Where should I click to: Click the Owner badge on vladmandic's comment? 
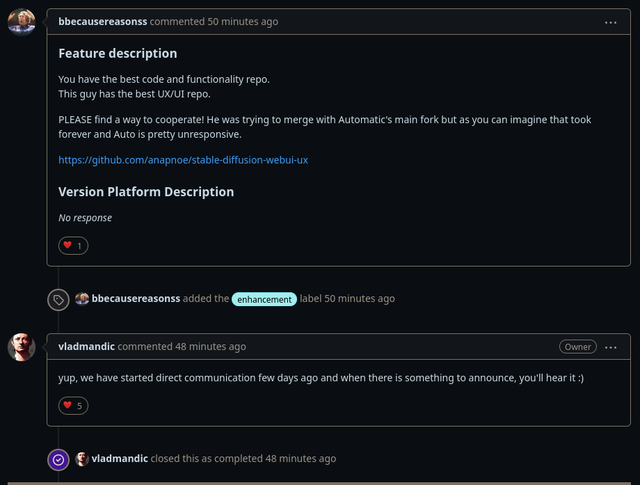pos(578,347)
